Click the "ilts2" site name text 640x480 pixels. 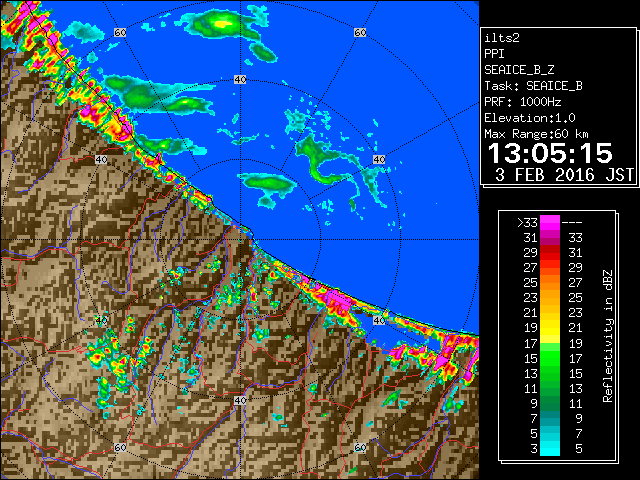[502, 38]
